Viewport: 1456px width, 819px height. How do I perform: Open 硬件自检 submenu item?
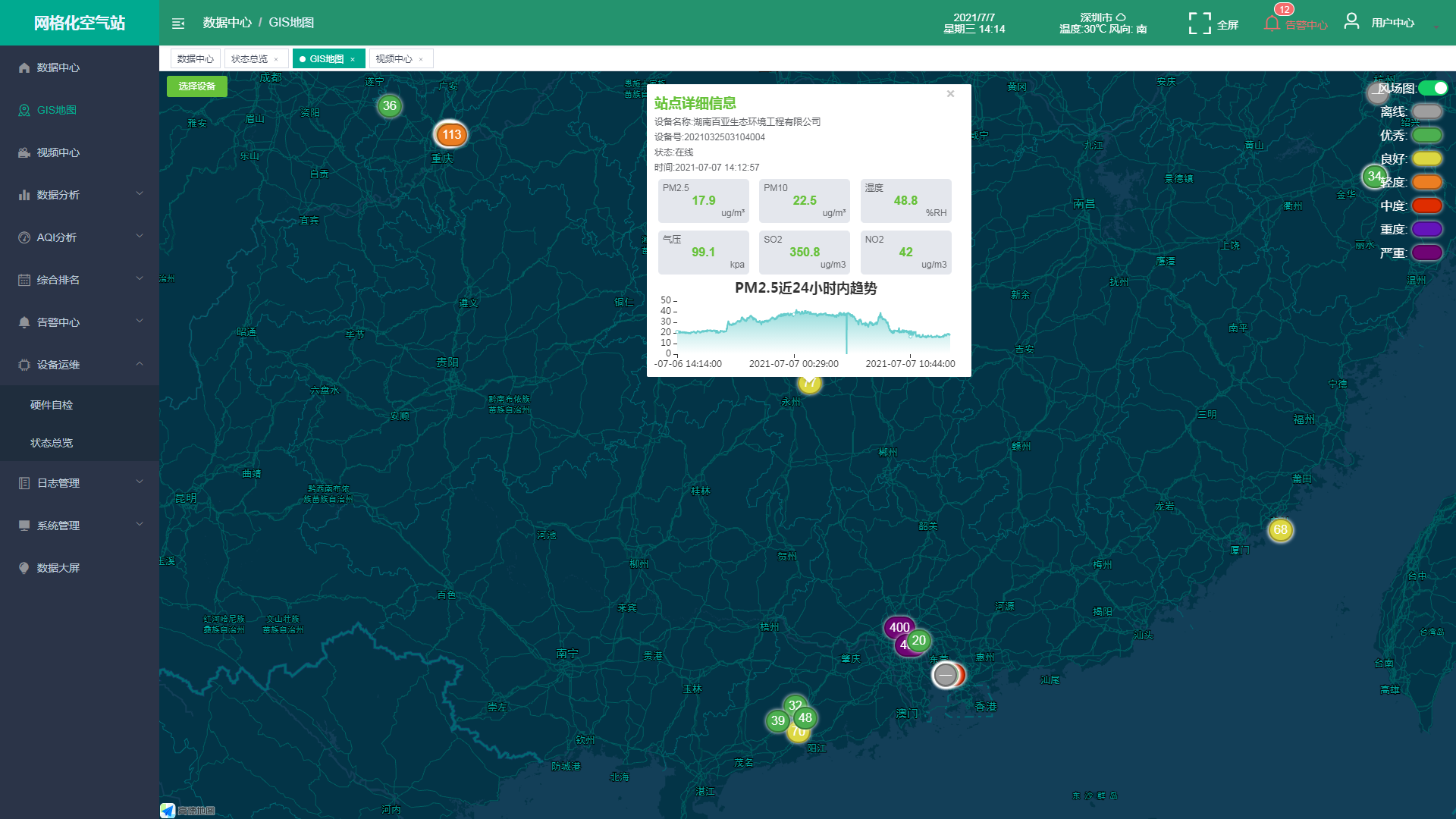[x=52, y=405]
